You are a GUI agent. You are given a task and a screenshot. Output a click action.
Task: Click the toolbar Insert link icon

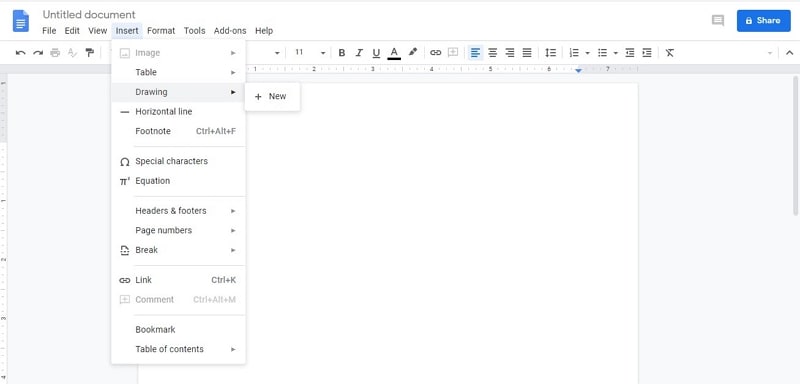pyautogui.click(x=435, y=53)
